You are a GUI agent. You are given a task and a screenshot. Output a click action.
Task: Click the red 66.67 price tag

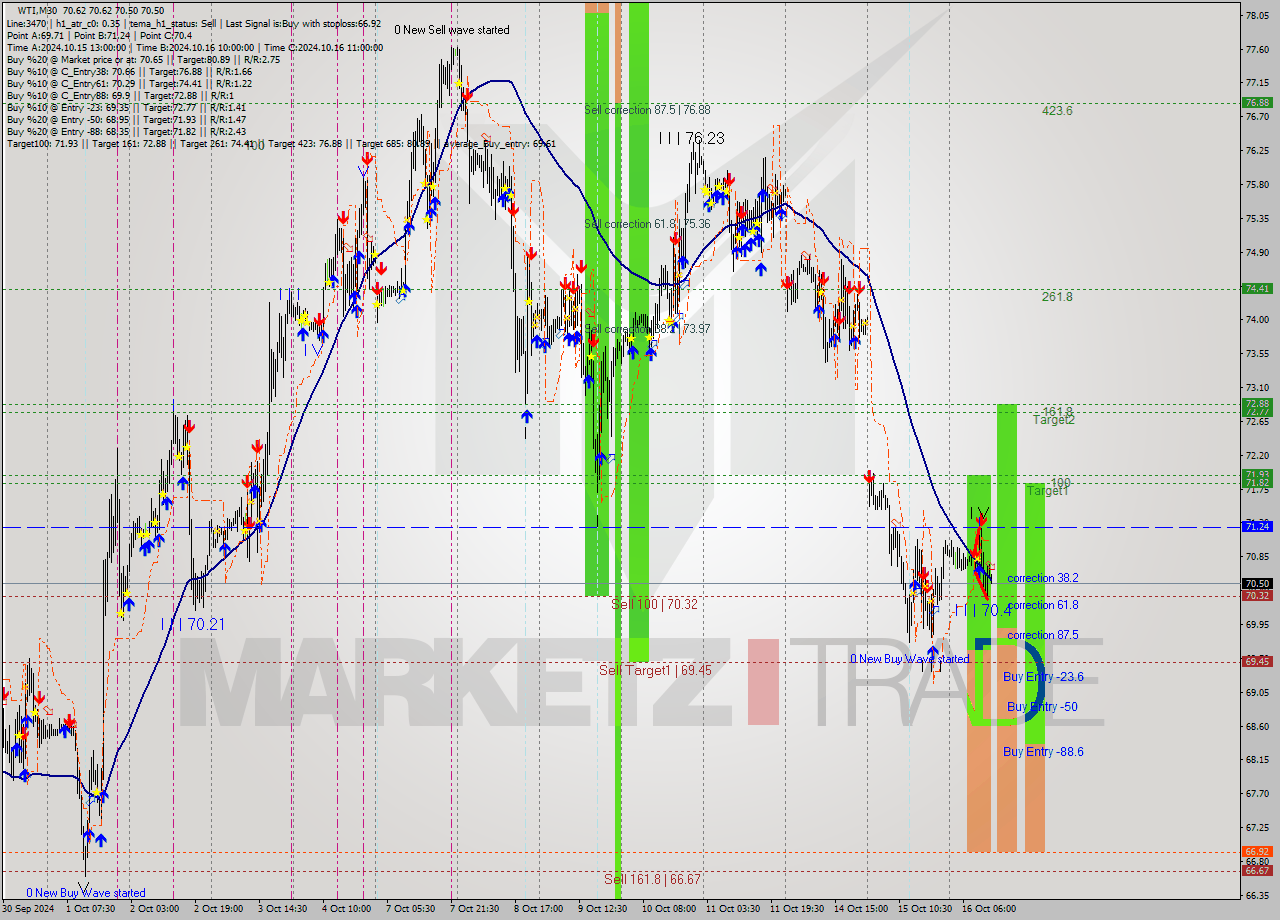pyautogui.click(x=1257, y=871)
